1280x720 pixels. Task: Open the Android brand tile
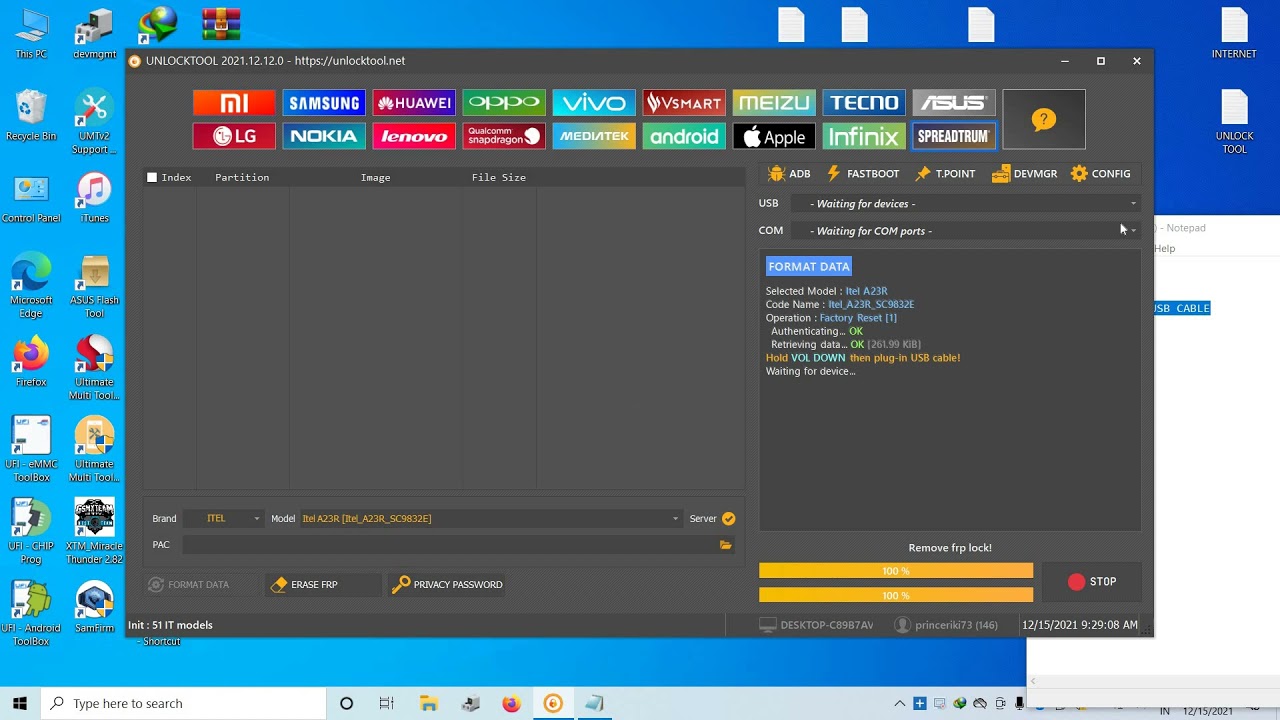pyautogui.click(x=684, y=136)
